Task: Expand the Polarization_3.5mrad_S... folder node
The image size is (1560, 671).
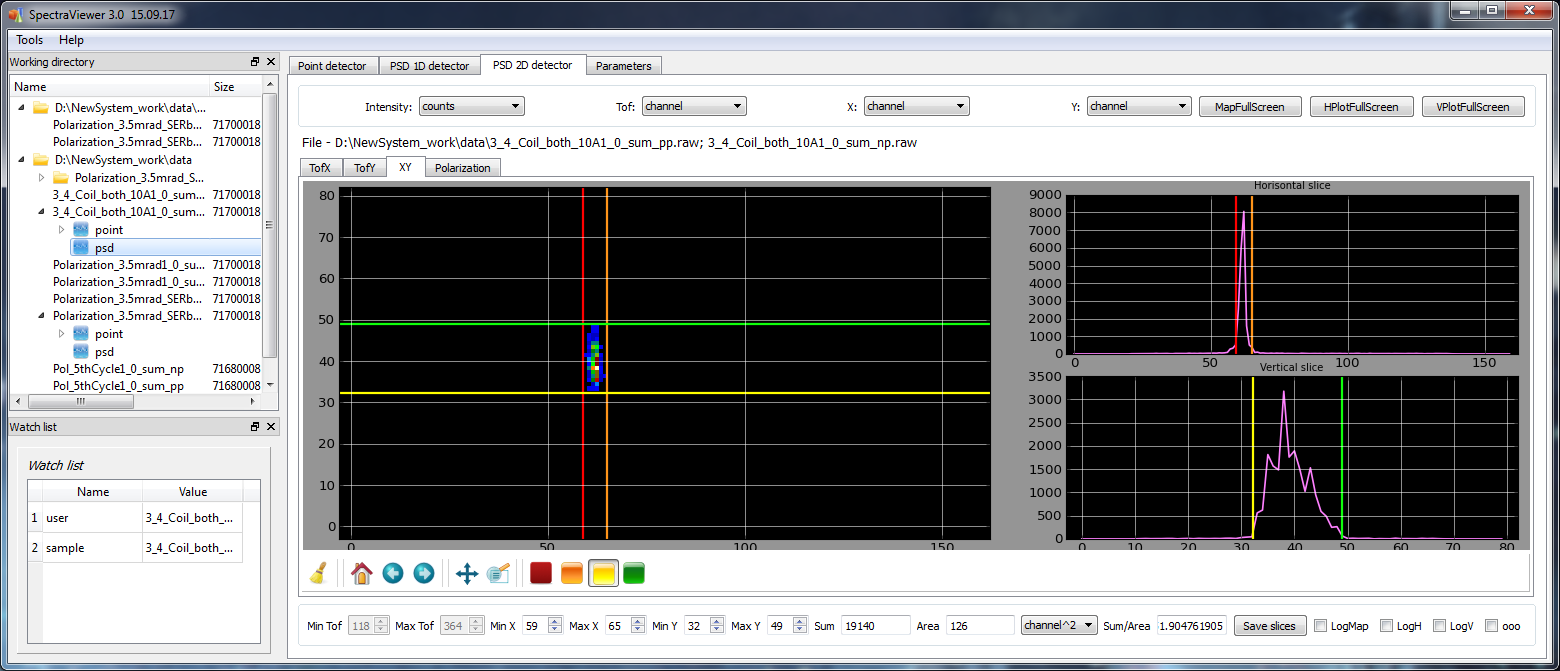Action: [41, 178]
